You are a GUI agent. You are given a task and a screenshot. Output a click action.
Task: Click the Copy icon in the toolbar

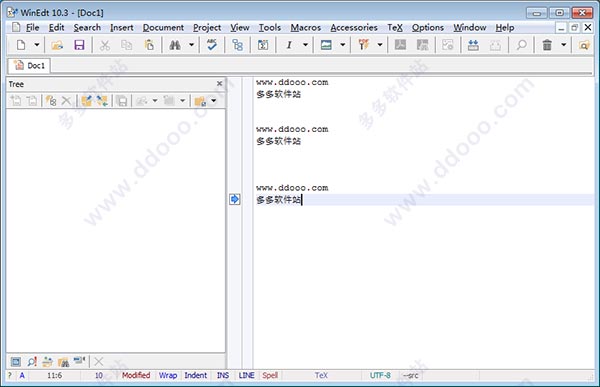tap(126, 45)
